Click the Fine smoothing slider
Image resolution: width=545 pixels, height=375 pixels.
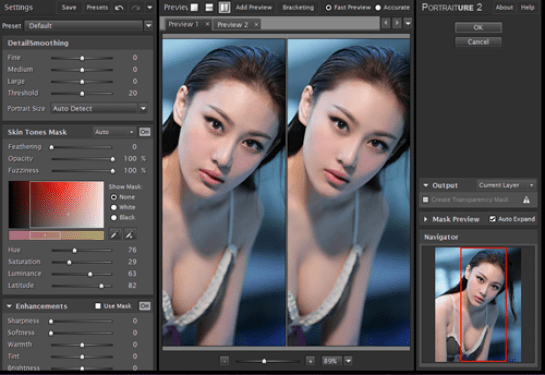pyautogui.click(x=82, y=58)
